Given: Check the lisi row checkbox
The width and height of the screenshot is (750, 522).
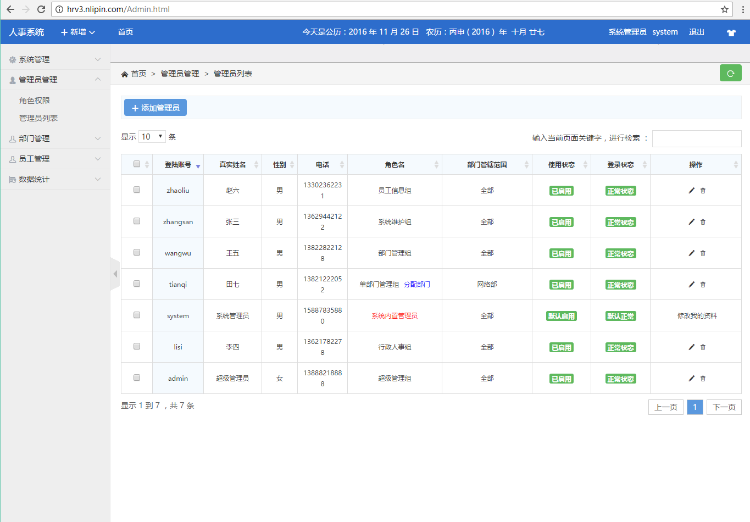Looking at the screenshot, I should (x=136, y=346).
